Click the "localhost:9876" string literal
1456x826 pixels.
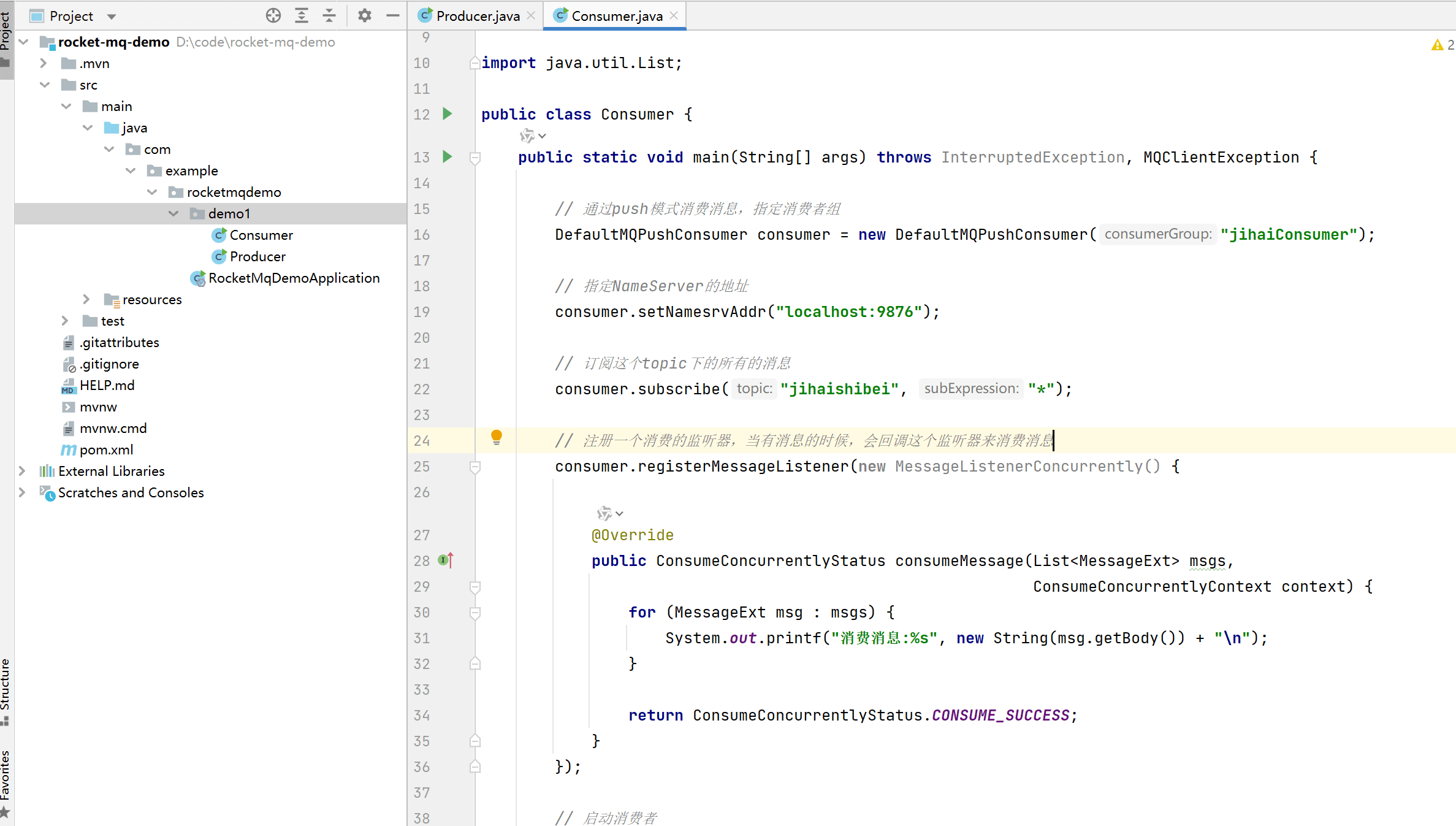[x=849, y=312]
